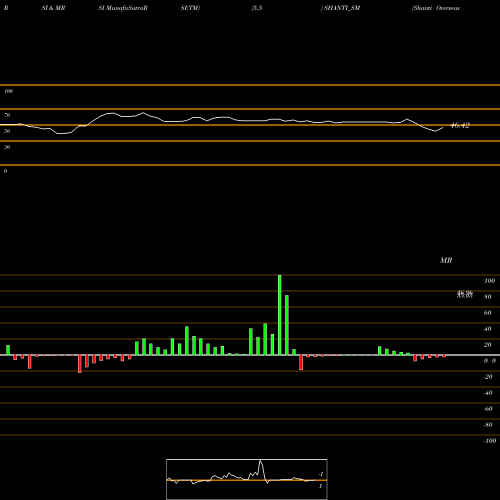500x500 pixels.
Task: Click the MR axis label -20
Action: tap(488, 377)
